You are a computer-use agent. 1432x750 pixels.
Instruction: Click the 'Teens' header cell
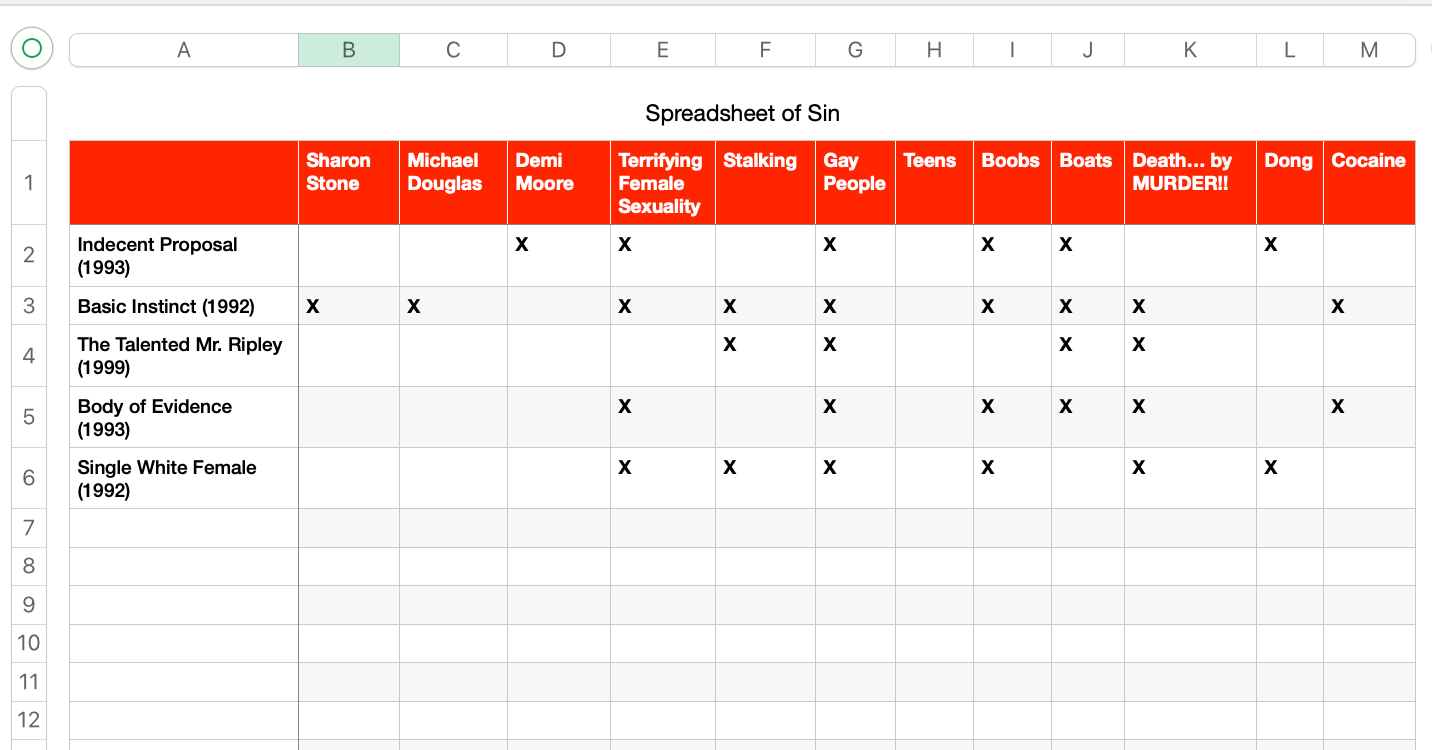(x=934, y=182)
